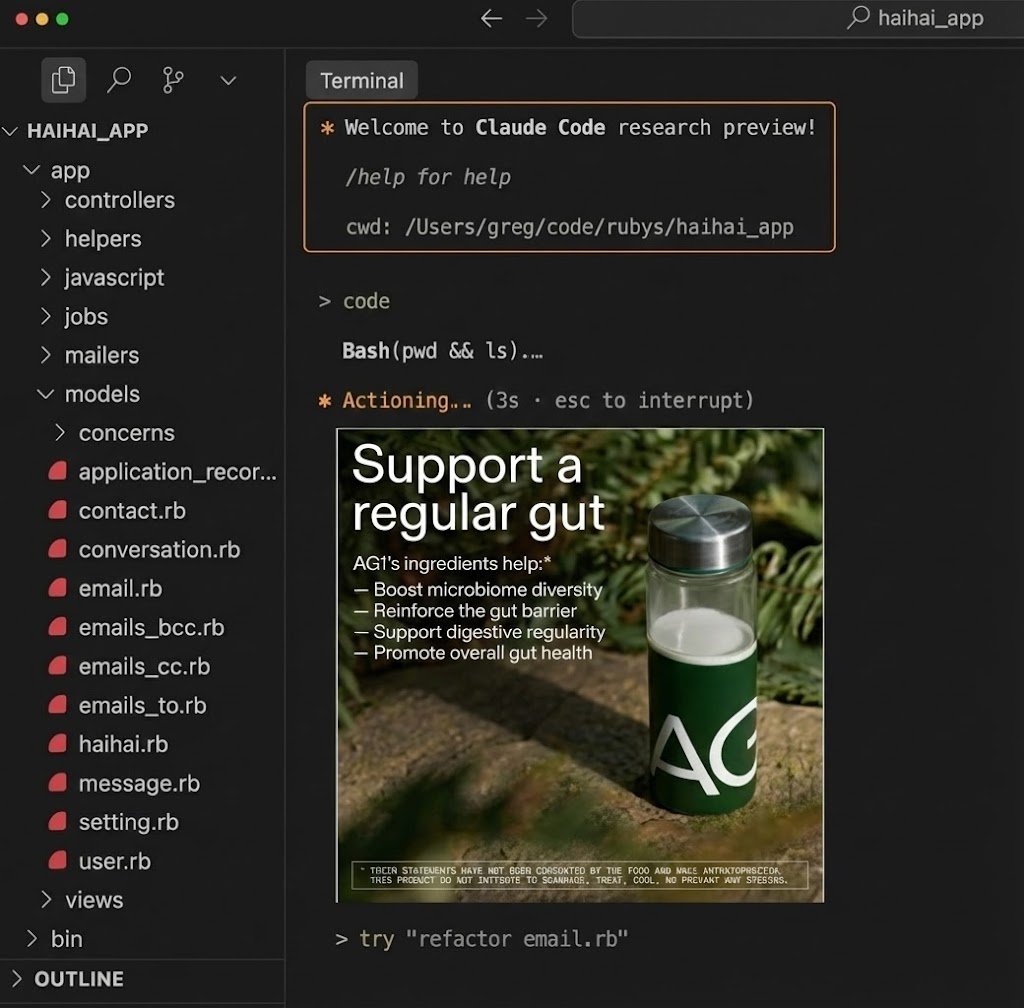Click Ruby icon beside contact.rb
Screen dimensions: 1024x1008
[x=57, y=510]
